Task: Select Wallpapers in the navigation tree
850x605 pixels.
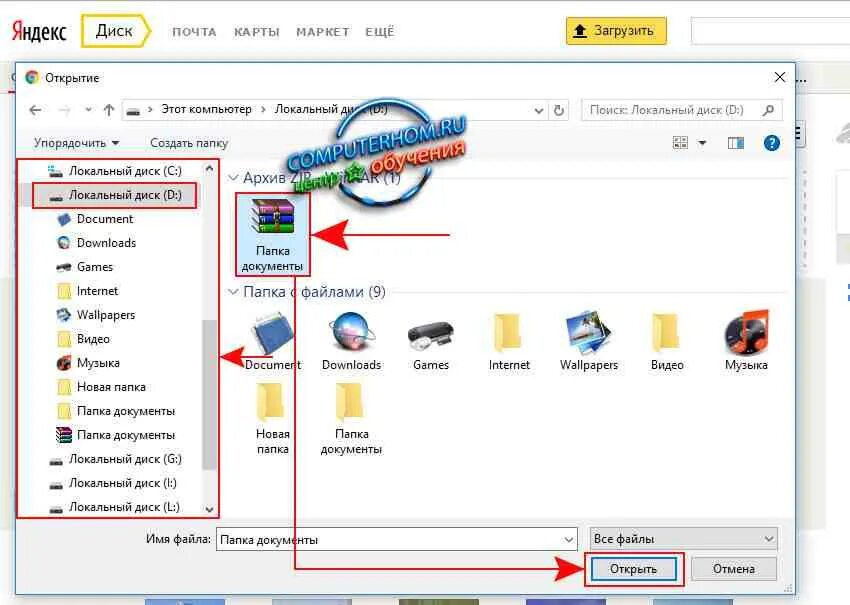Action: point(96,315)
